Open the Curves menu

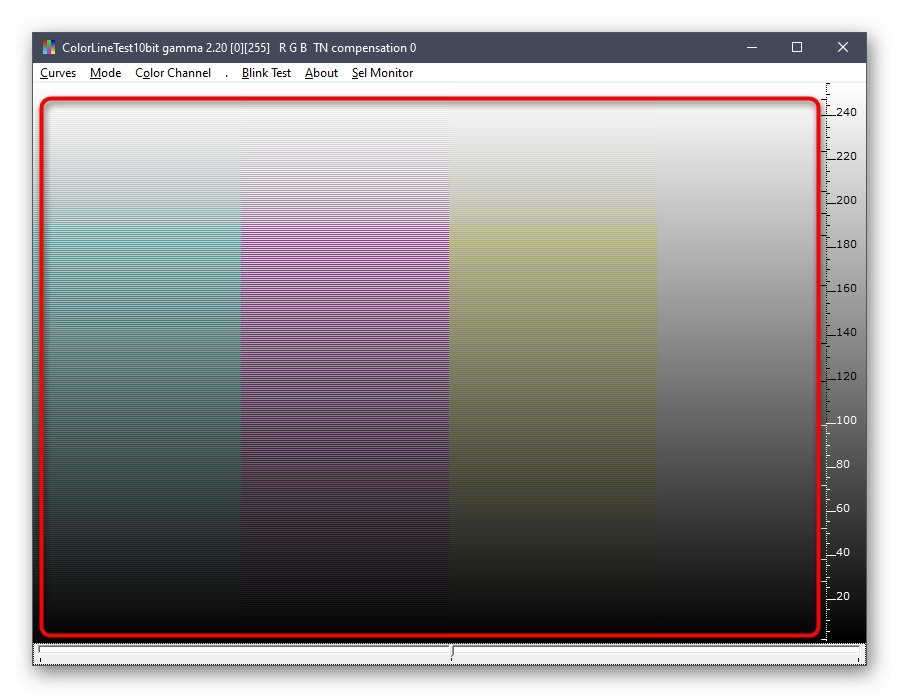(58, 73)
